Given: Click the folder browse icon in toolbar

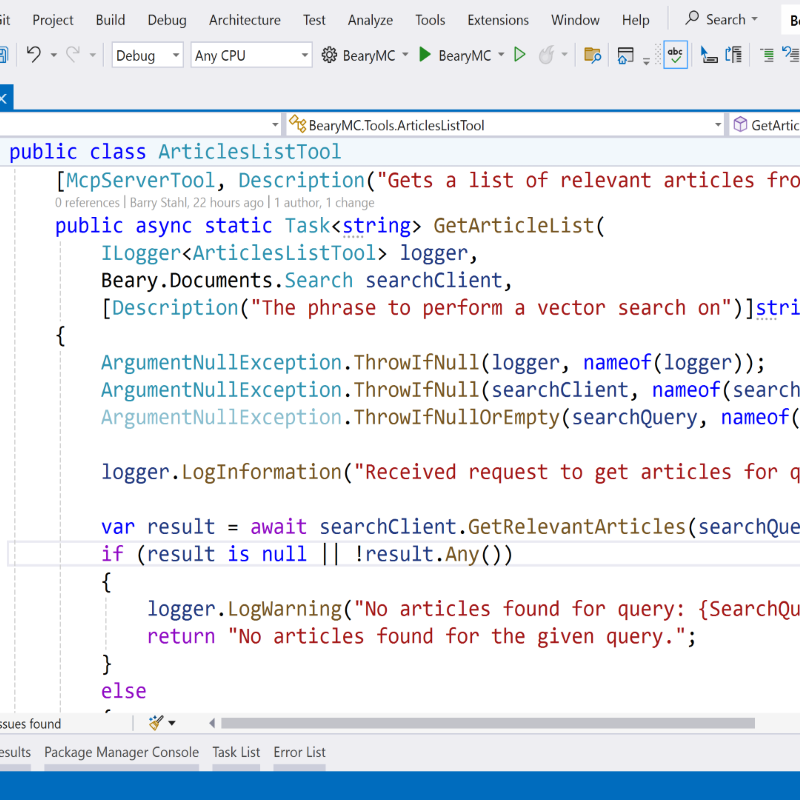Looking at the screenshot, I should (x=592, y=56).
